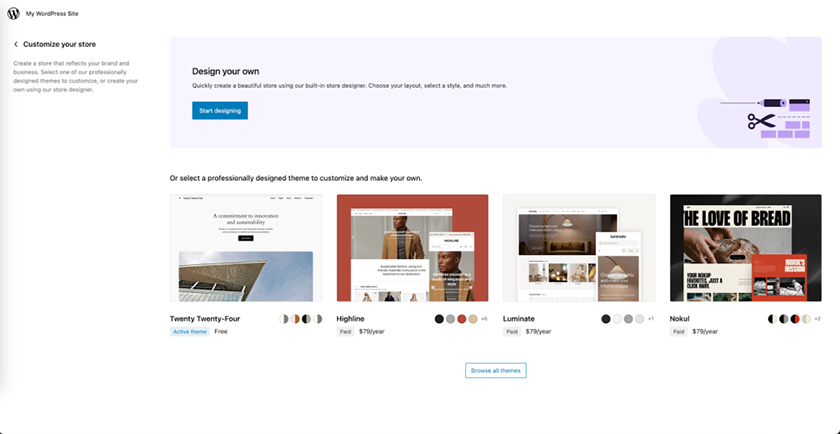Click the Start designing button
This screenshot has width=840, height=434.
(x=220, y=110)
